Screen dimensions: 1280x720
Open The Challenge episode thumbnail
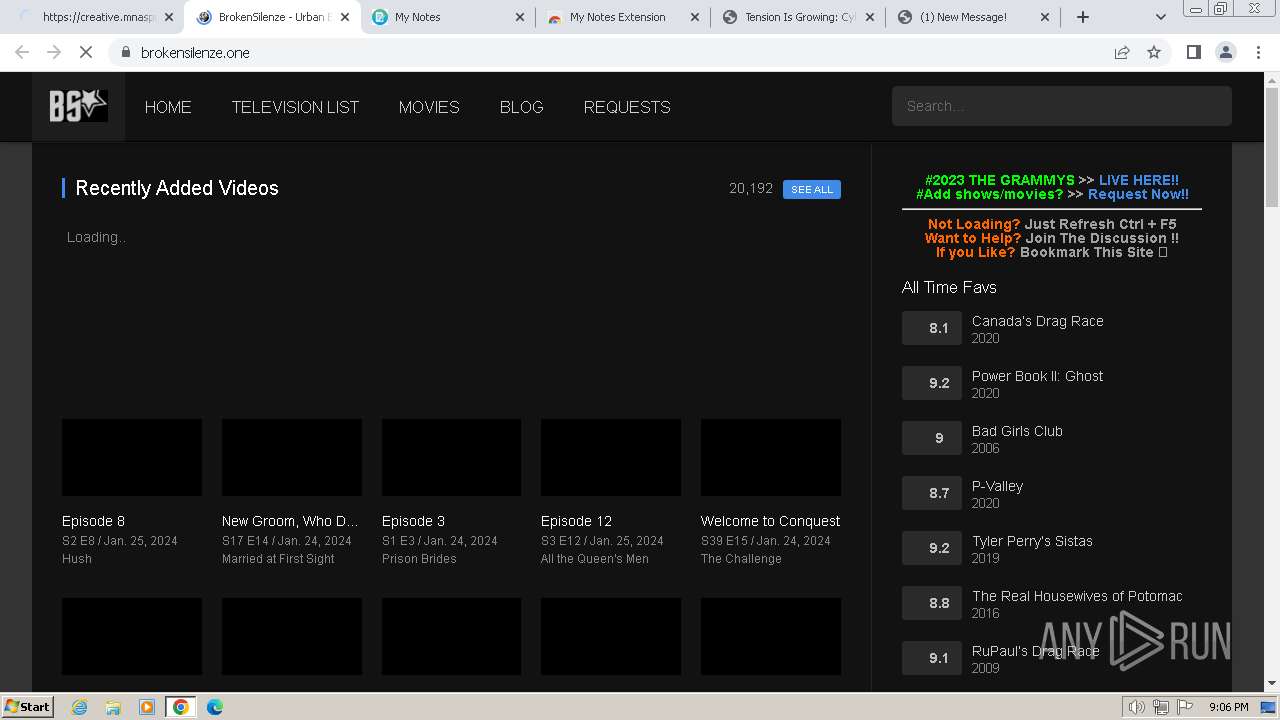pos(771,457)
